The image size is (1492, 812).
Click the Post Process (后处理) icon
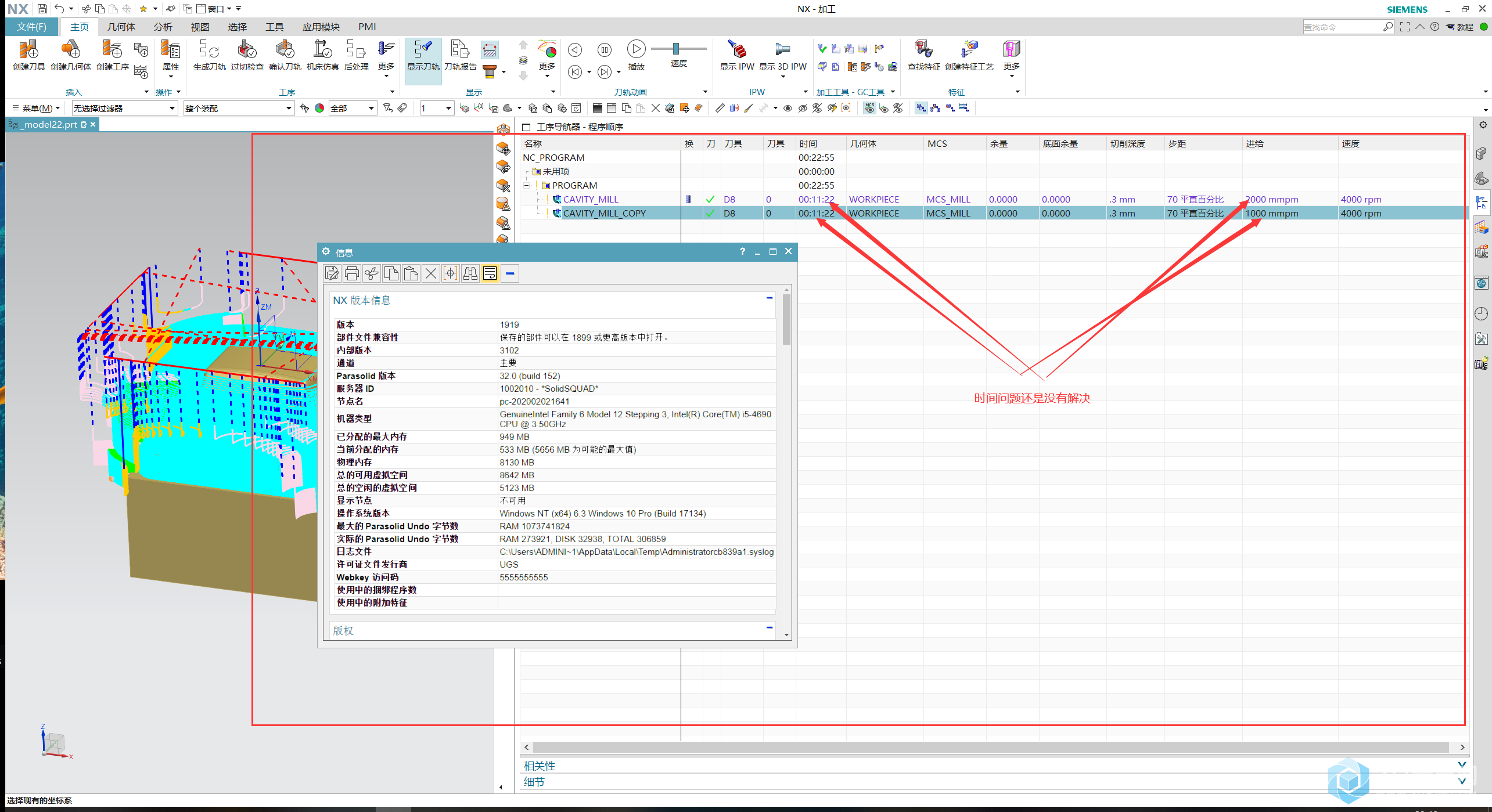[x=356, y=50]
